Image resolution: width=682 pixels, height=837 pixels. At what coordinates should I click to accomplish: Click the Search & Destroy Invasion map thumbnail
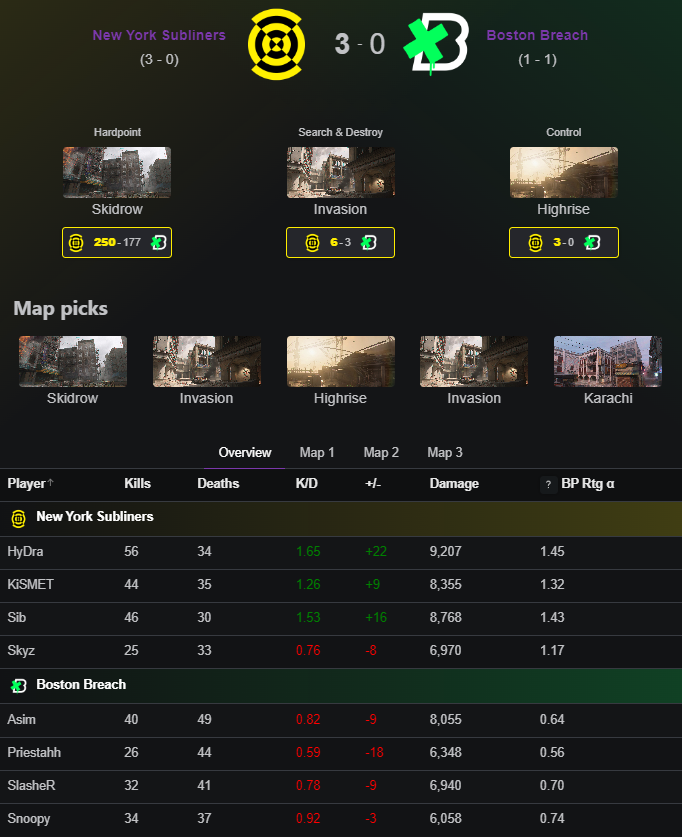click(x=341, y=172)
